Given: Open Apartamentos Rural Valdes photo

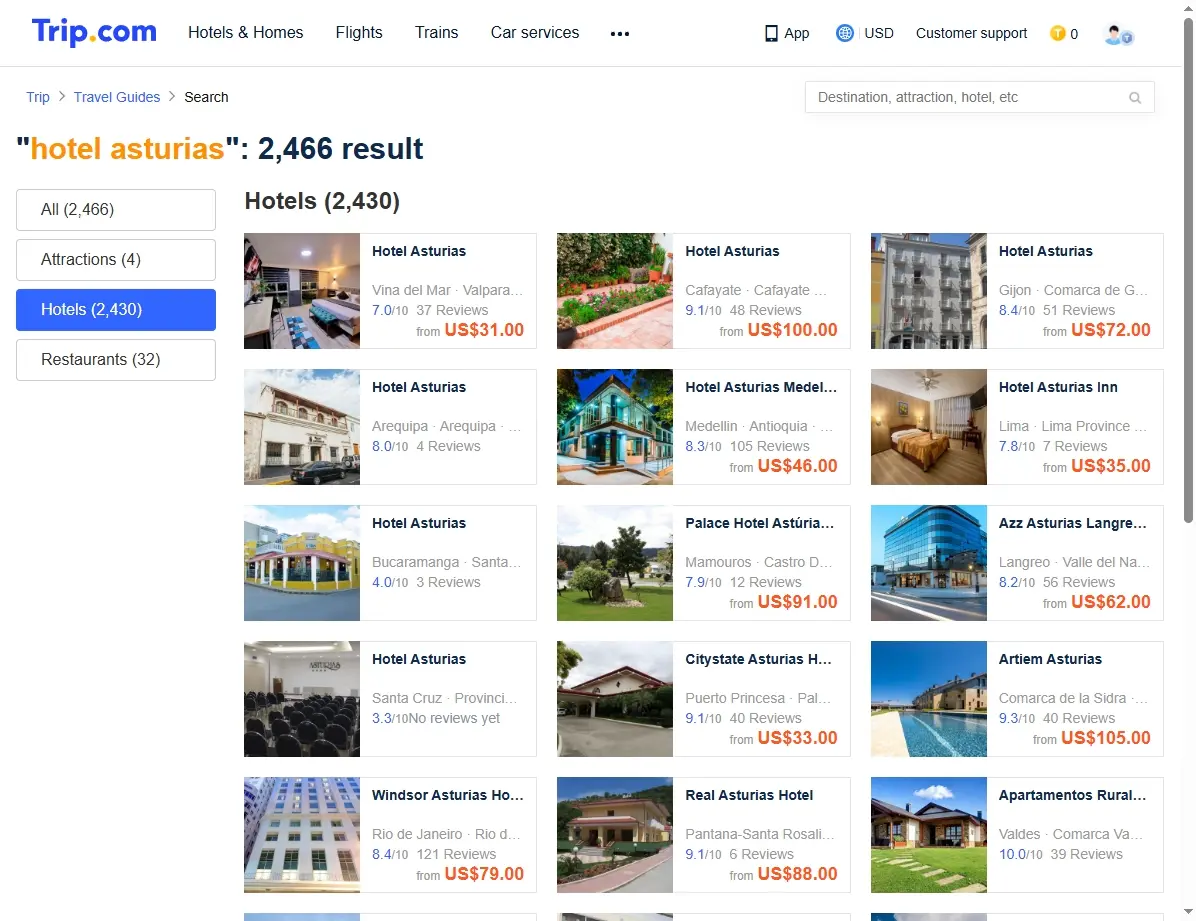Looking at the screenshot, I should point(928,835).
